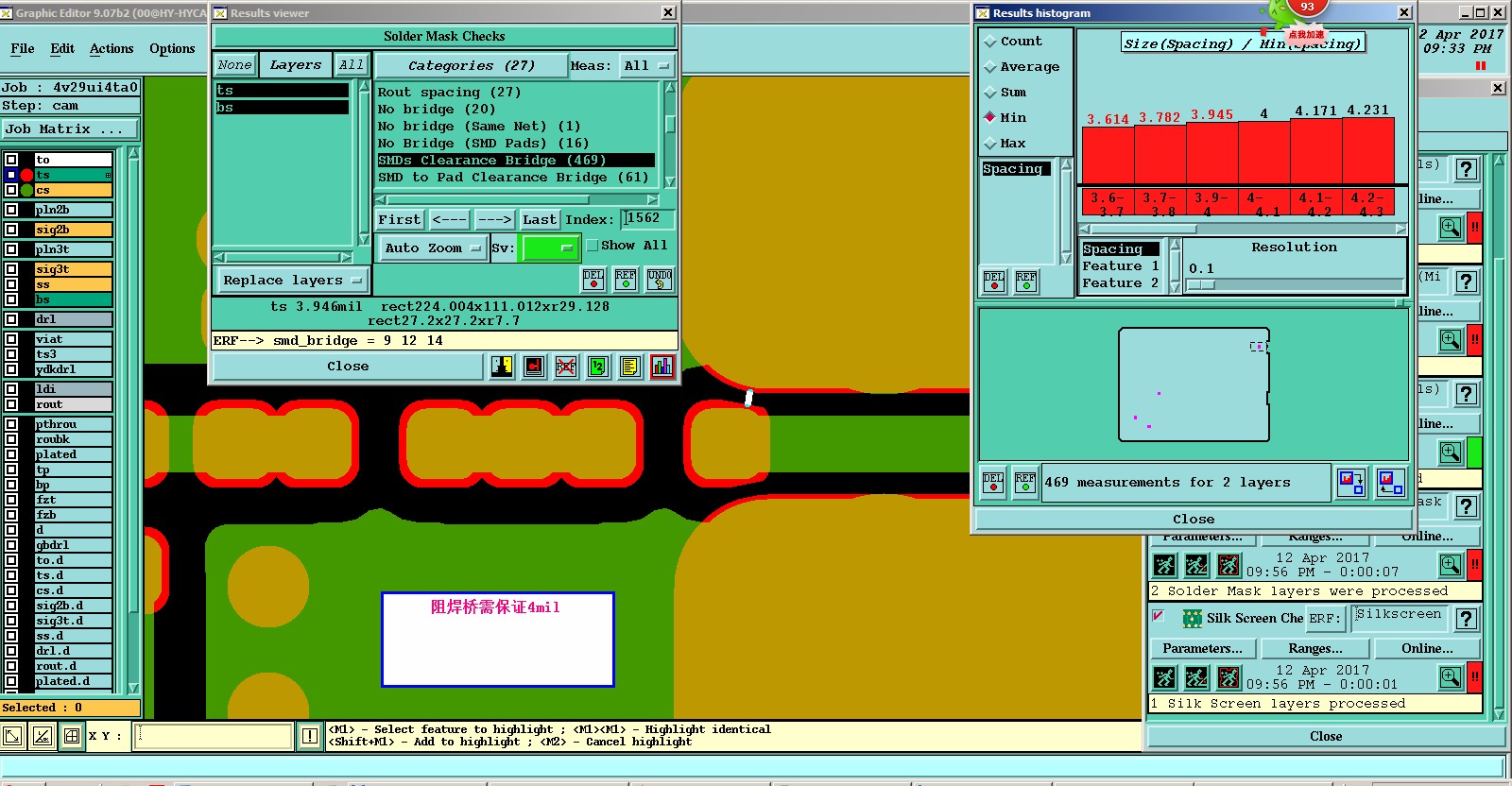Click the crossed-out REF icon
Screen dimensions: 1512x786
565,367
